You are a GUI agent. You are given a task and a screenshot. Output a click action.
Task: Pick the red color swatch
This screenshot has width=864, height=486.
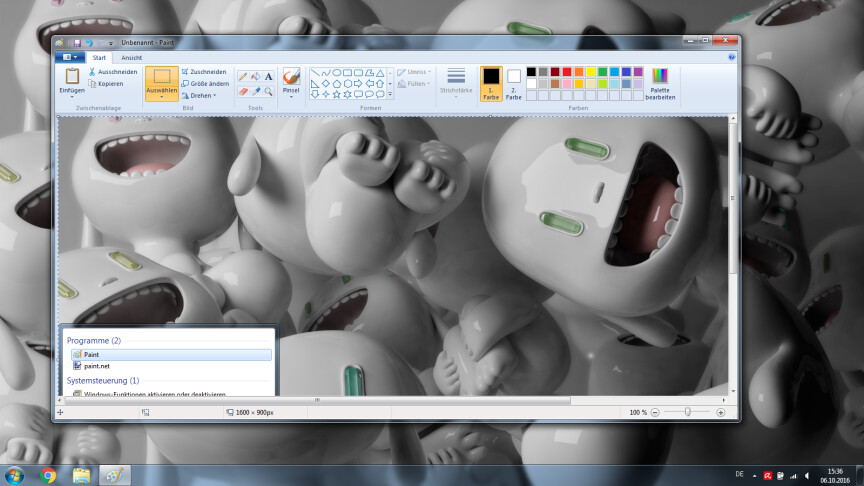click(x=566, y=72)
